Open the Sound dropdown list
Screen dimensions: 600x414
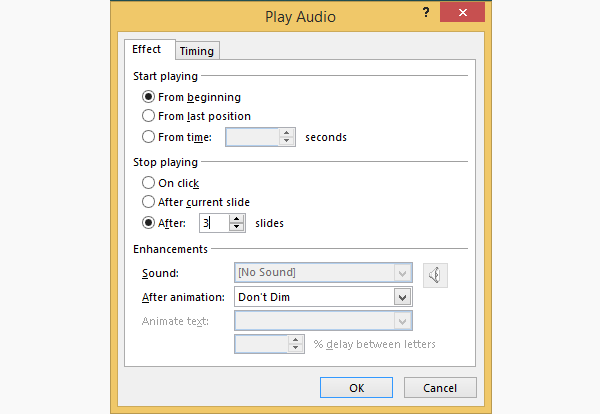click(402, 272)
